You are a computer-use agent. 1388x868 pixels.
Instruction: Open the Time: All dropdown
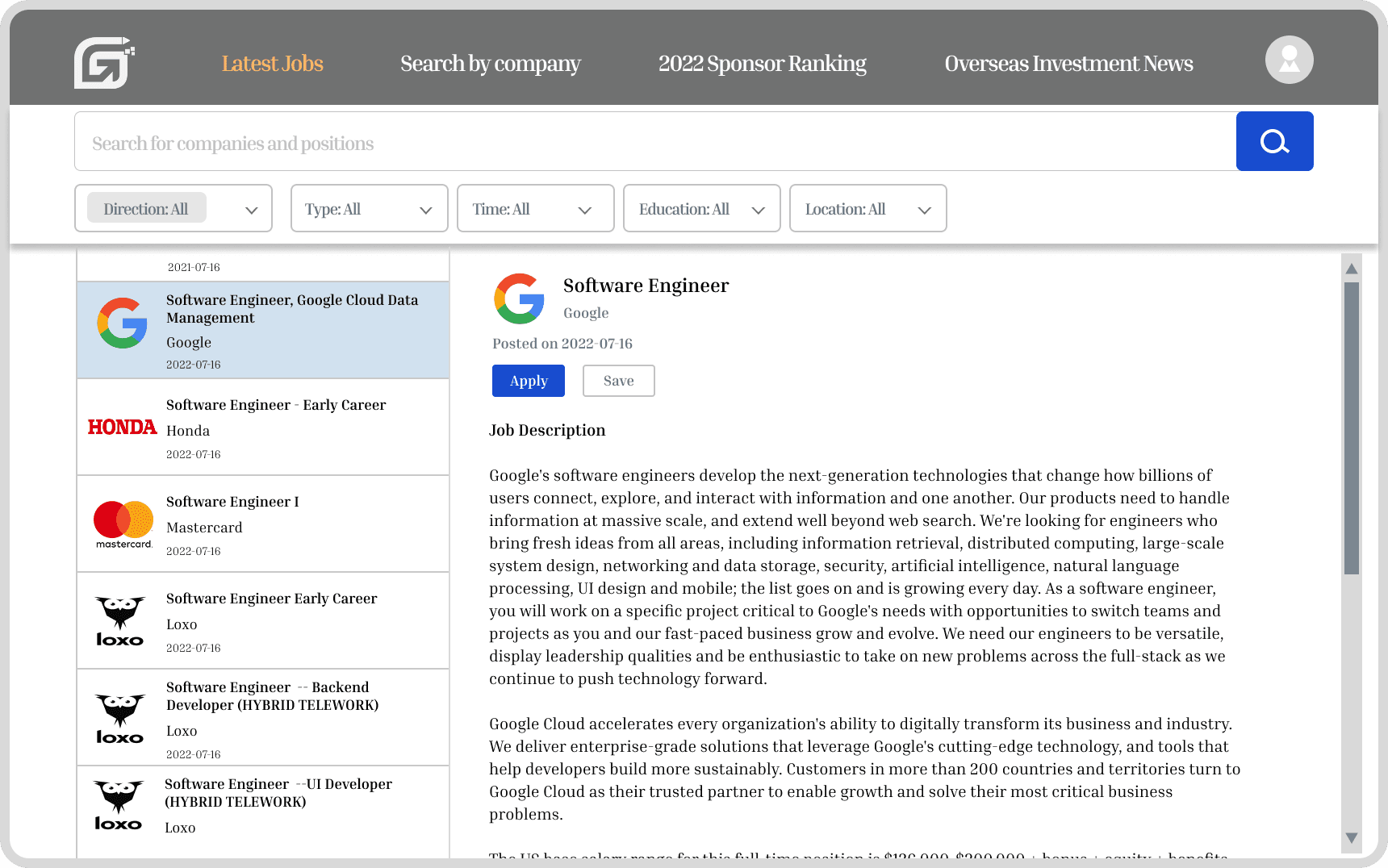point(536,208)
